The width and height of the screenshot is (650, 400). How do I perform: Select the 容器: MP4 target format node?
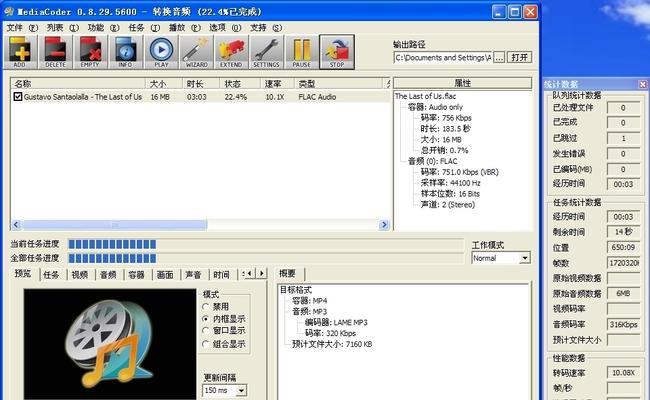(309, 301)
